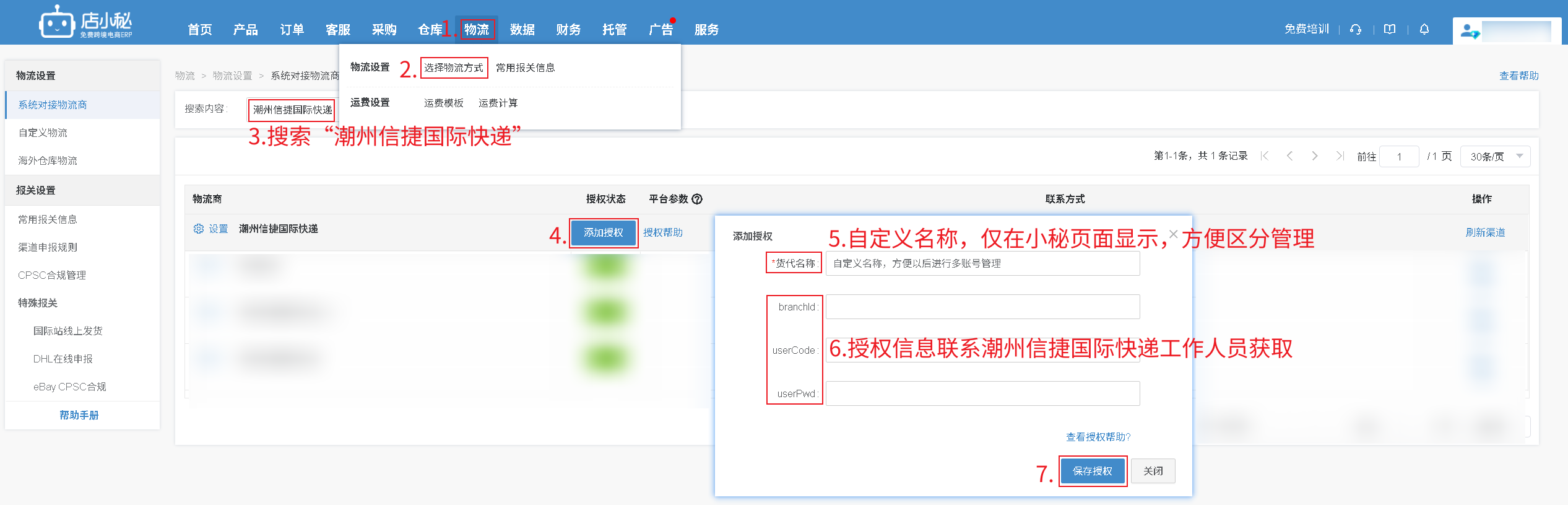Screen dimensions: 1568x505
Task: Click the 货代名称 input field
Action: [x=982, y=263]
